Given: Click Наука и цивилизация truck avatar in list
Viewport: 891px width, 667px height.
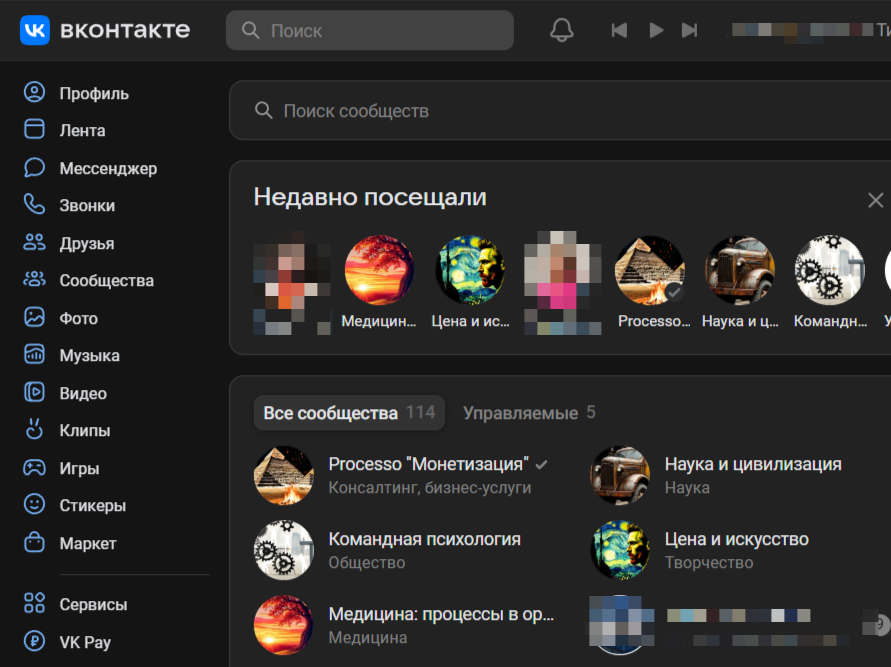Looking at the screenshot, I should tap(620, 476).
